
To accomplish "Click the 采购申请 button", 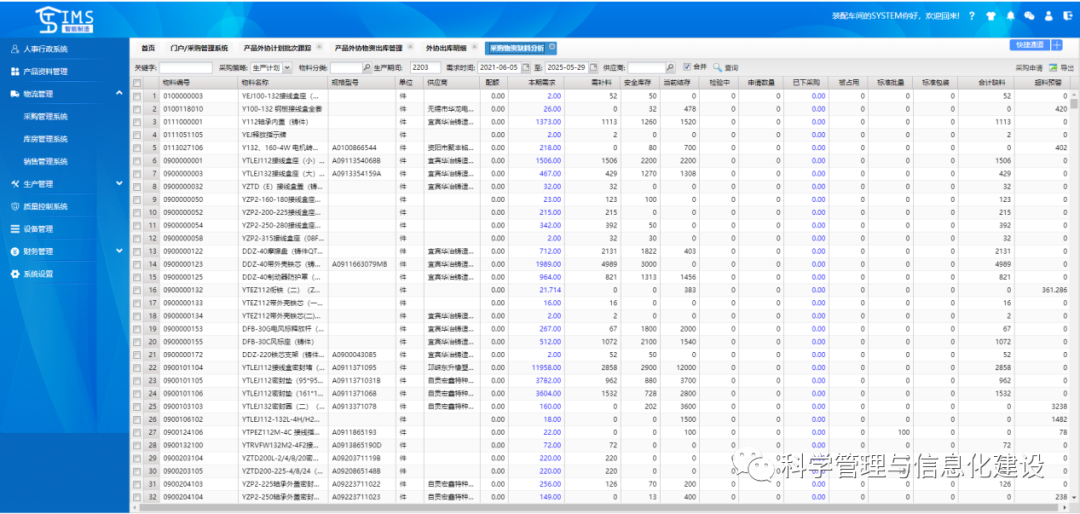I will pos(1029,68).
